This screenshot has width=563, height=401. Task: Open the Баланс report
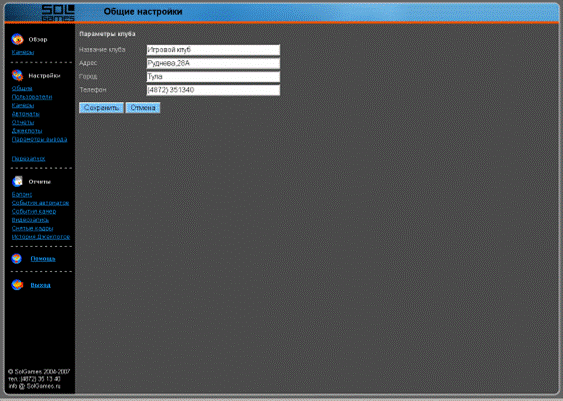click(22, 195)
